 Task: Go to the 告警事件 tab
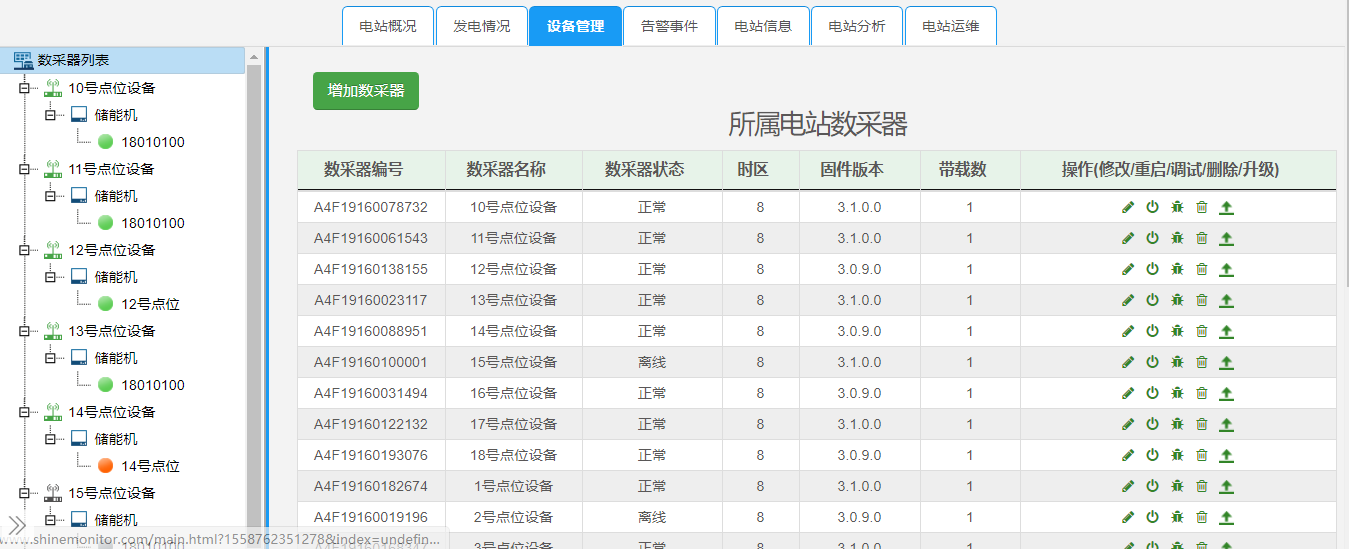coord(669,26)
